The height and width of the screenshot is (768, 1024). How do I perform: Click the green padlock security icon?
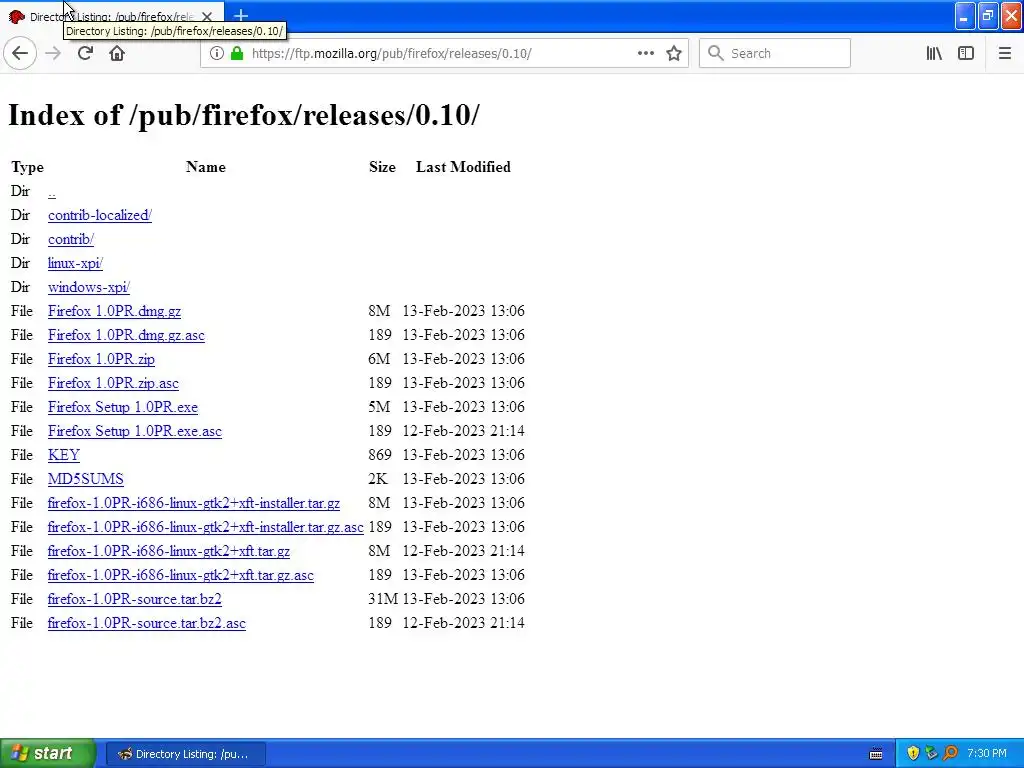pos(237,54)
